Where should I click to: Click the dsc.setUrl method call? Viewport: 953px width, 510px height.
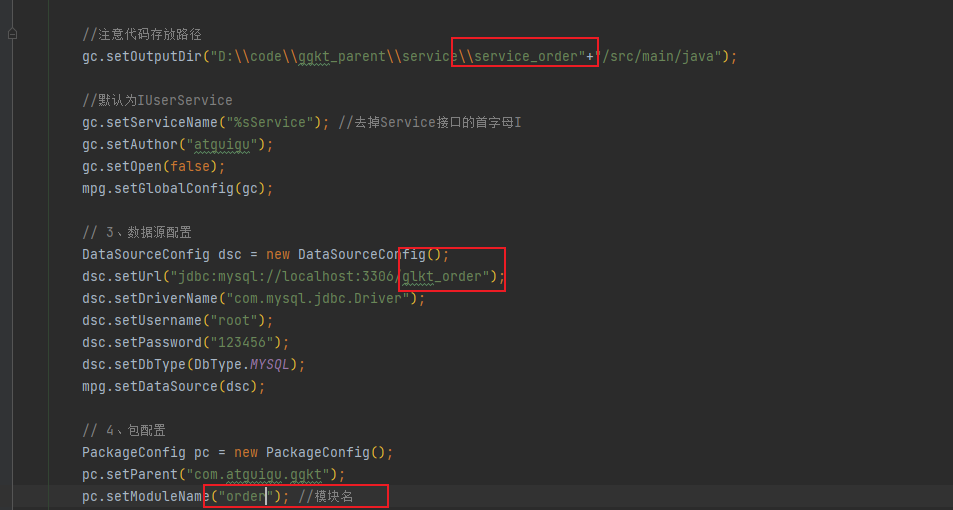click(122, 277)
